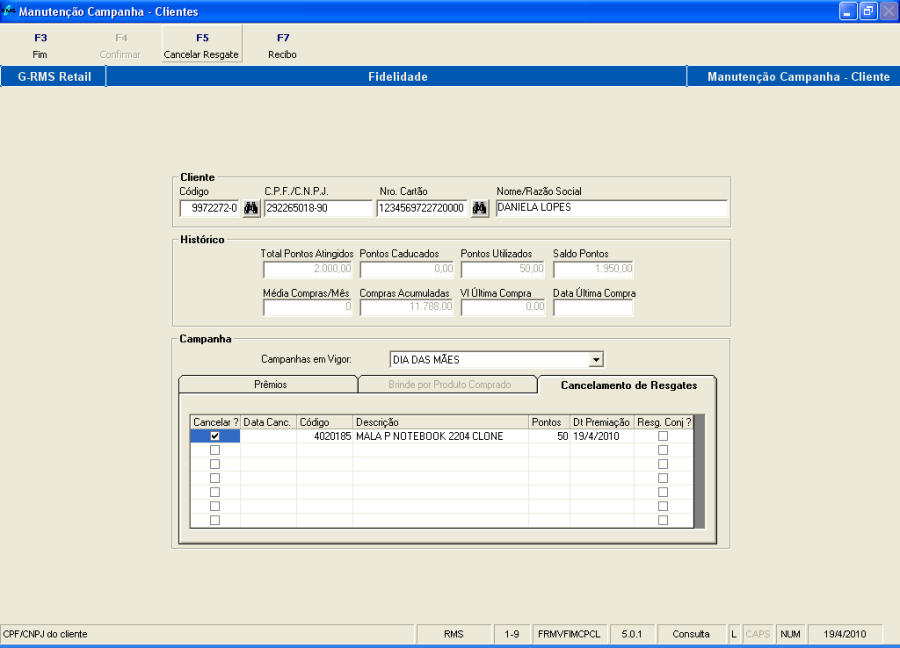Click the Código client input field
900x648 pixels.
pos(210,208)
